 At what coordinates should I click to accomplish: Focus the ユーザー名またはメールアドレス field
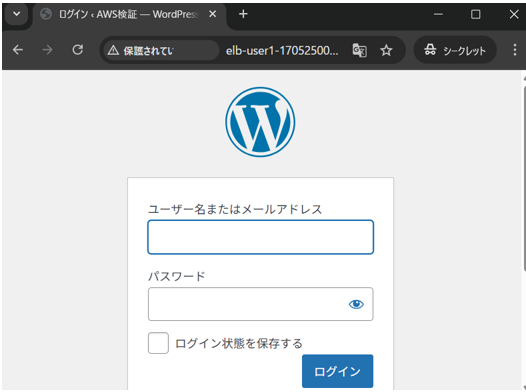pyautogui.click(x=261, y=237)
